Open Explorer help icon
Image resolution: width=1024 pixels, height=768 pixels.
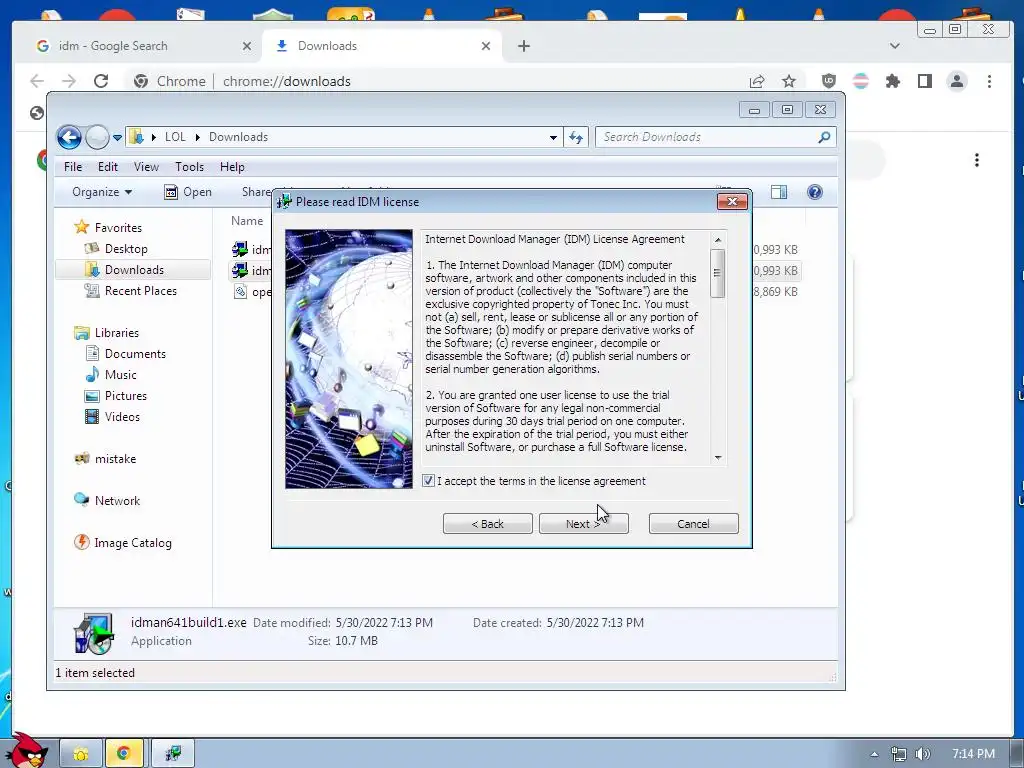click(814, 192)
